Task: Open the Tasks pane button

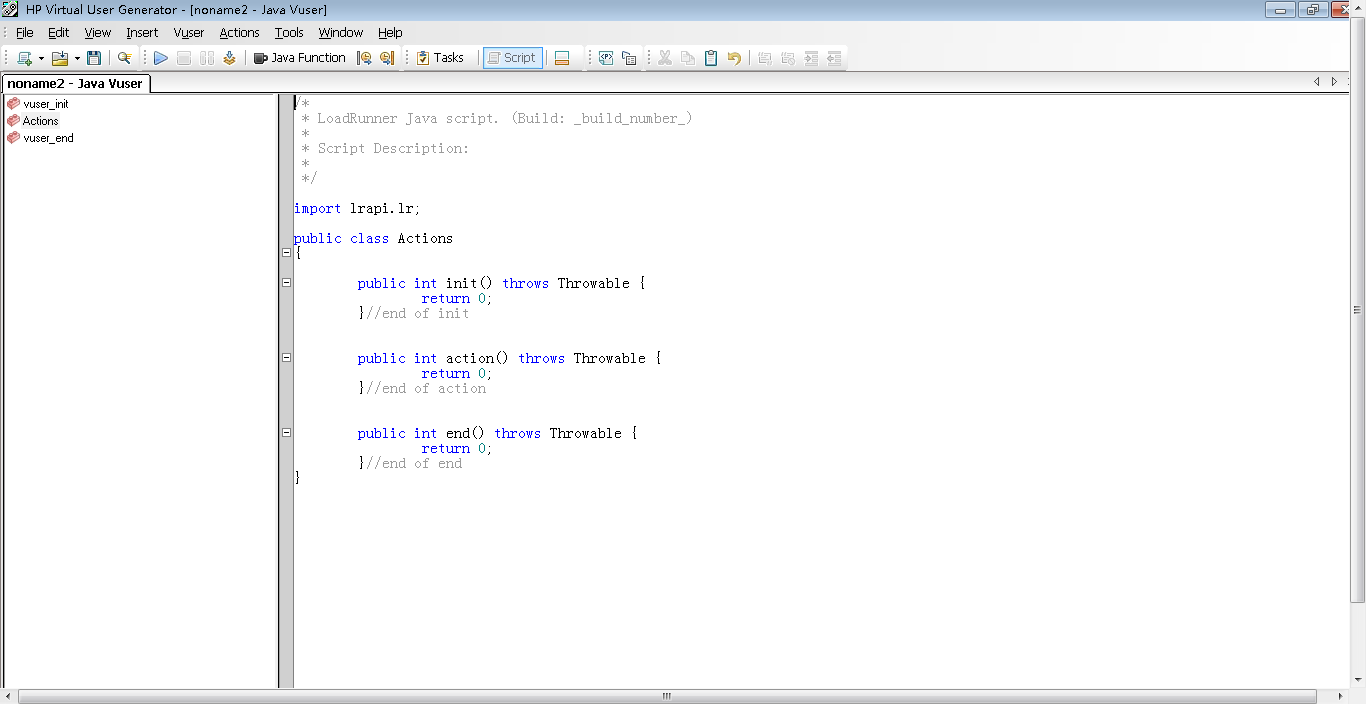Action: click(x=440, y=58)
